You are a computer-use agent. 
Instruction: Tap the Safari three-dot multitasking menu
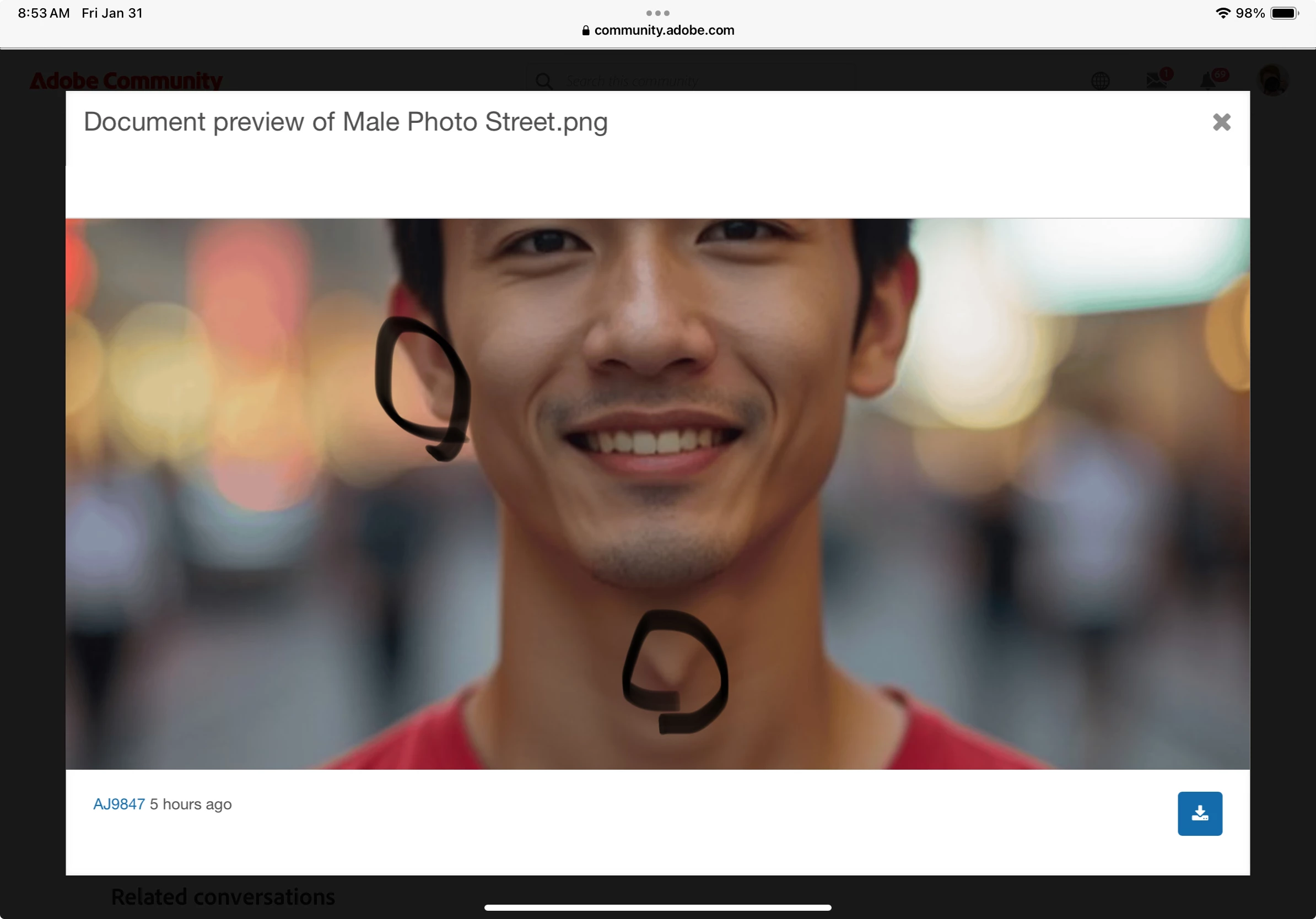(657, 13)
